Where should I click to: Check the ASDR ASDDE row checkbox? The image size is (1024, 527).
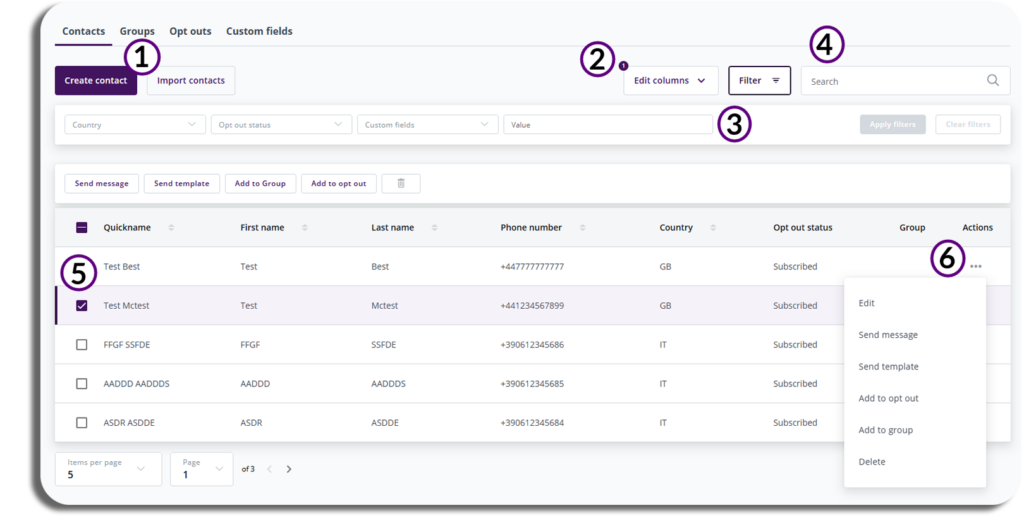click(x=82, y=423)
